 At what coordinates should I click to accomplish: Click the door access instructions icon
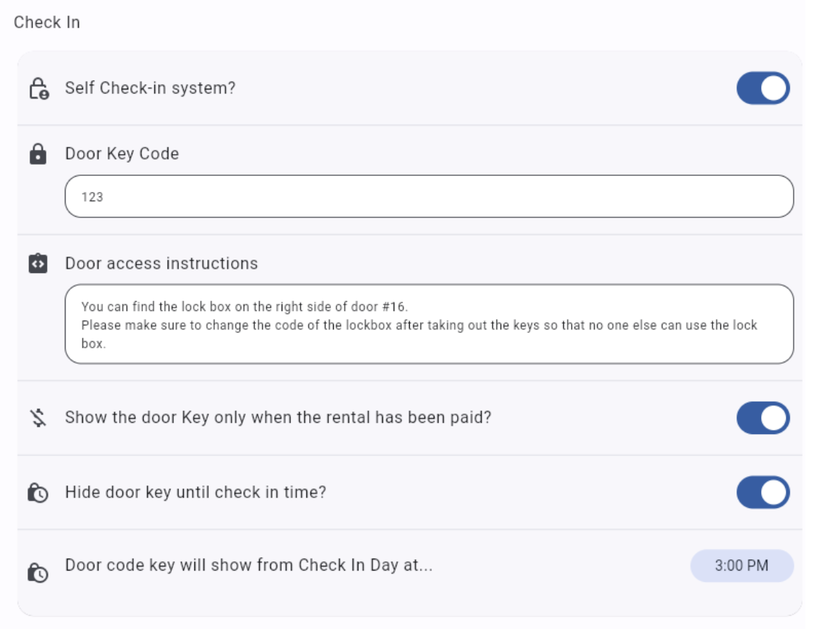click(38, 263)
